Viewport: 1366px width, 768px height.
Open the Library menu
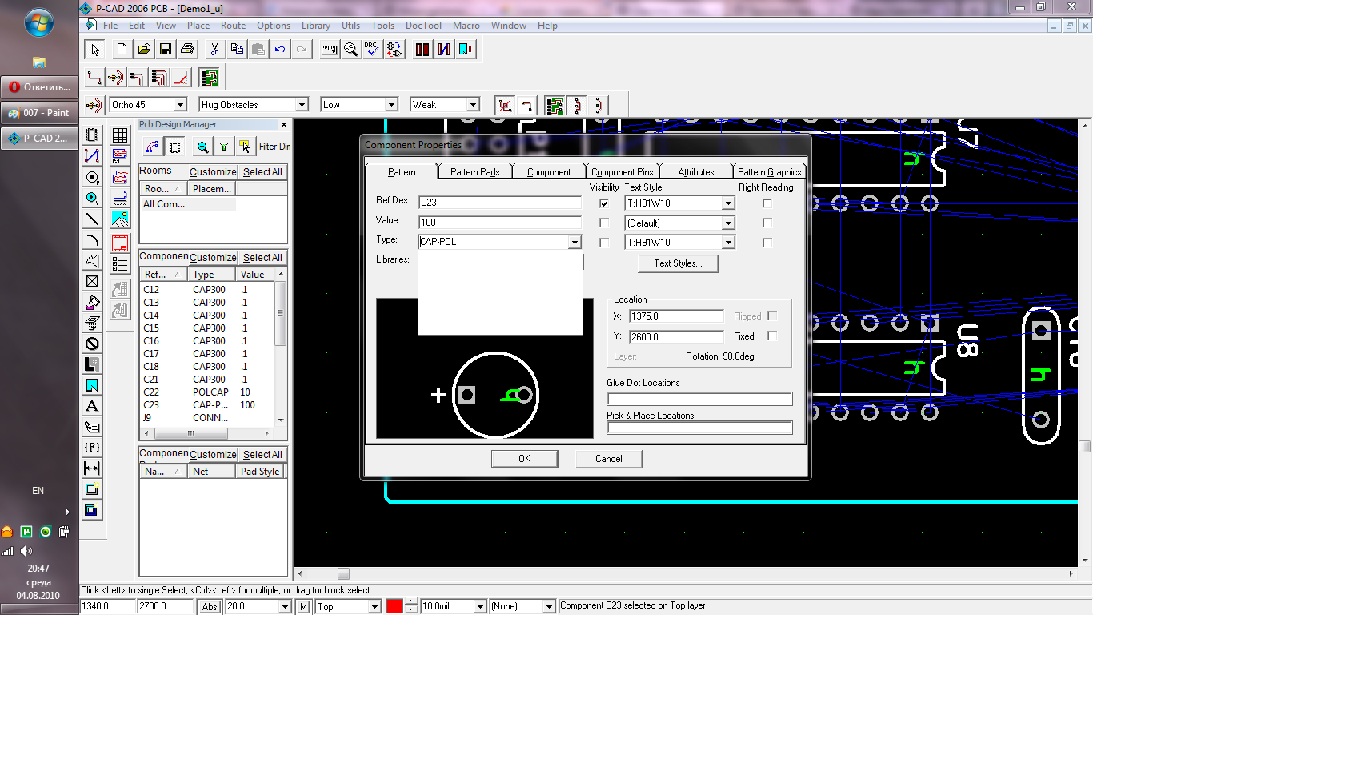[315, 25]
